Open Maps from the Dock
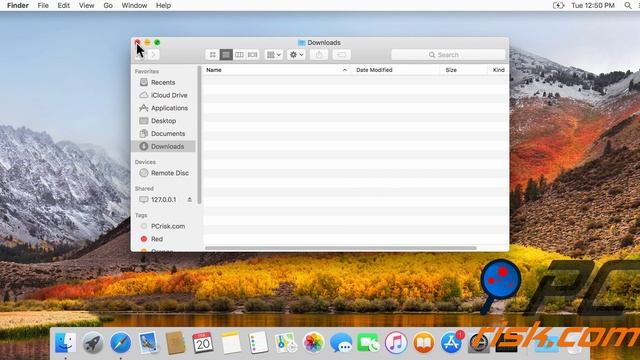 click(x=286, y=342)
